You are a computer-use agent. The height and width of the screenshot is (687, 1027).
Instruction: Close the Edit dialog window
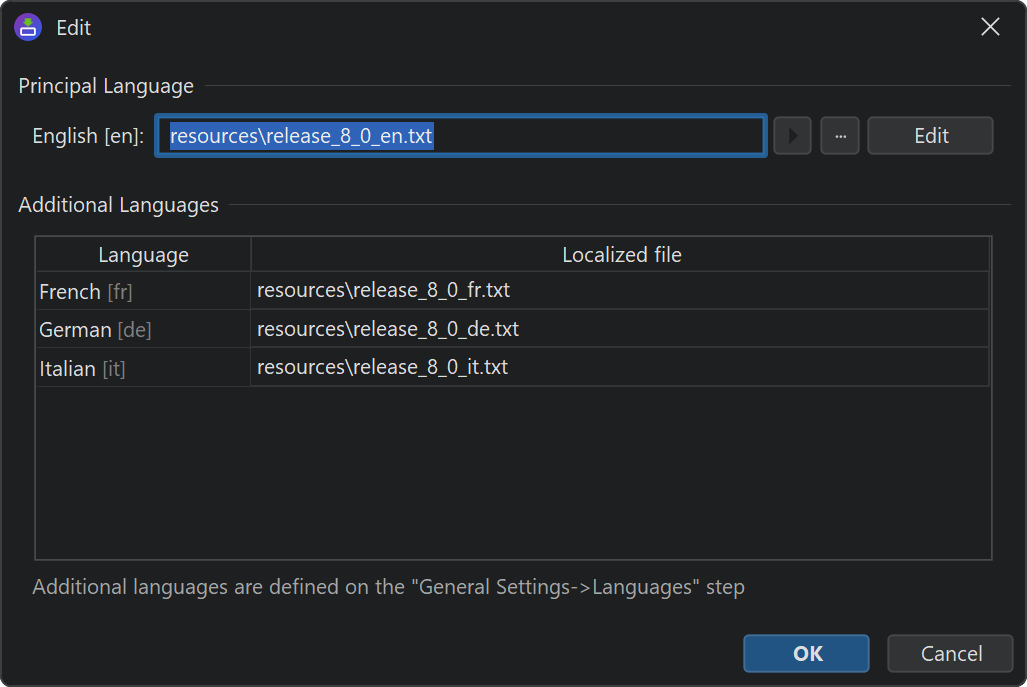[990, 27]
